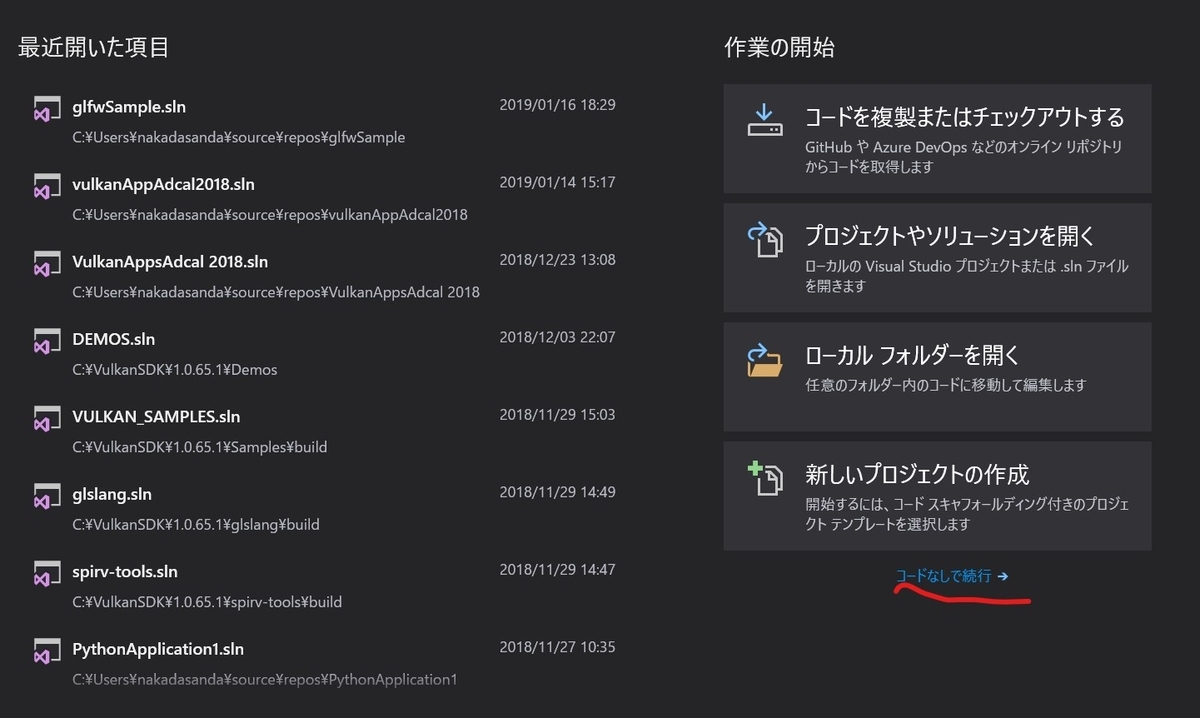Click the spirv-tools.sln solution icon

(47, 573)
